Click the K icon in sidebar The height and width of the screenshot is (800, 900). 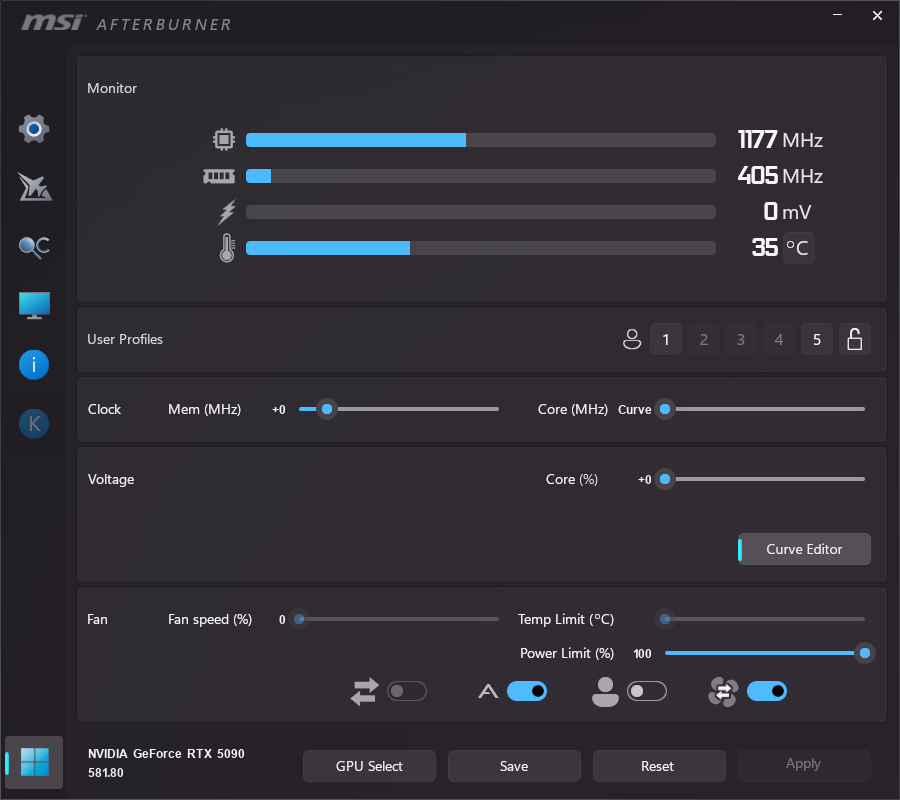click(x=34, y=424)
